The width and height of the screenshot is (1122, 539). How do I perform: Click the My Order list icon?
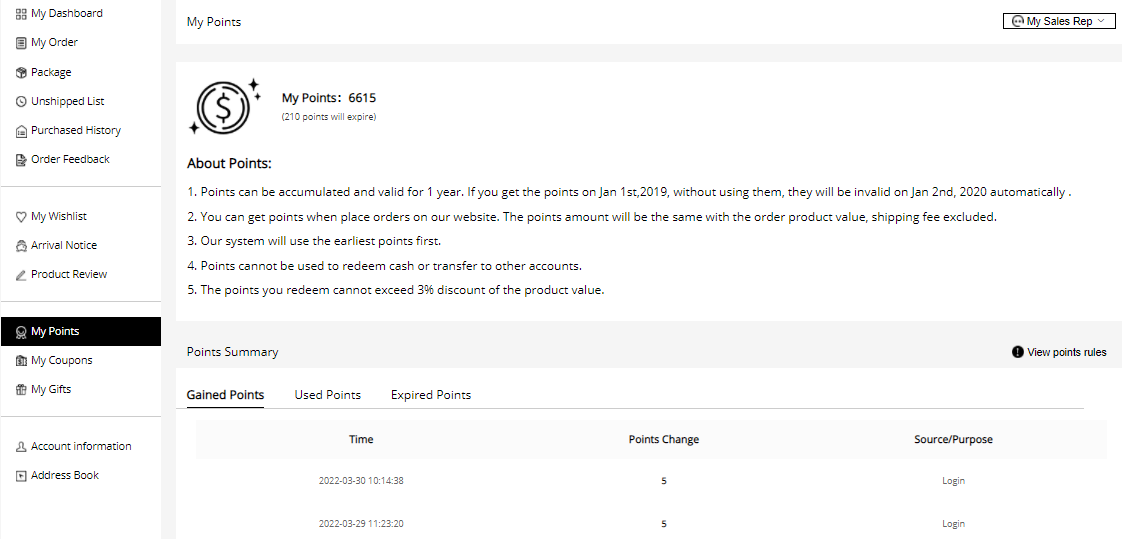pyautogui.click(x=21, y=43)
